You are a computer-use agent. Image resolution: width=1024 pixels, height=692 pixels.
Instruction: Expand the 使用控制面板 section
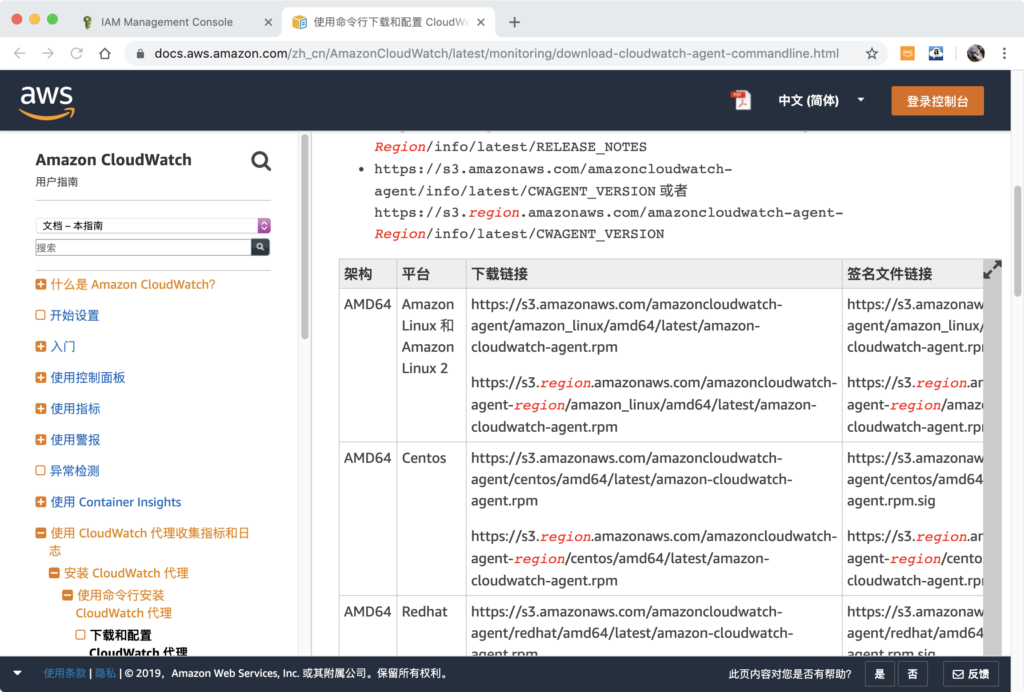click(40, 377)
